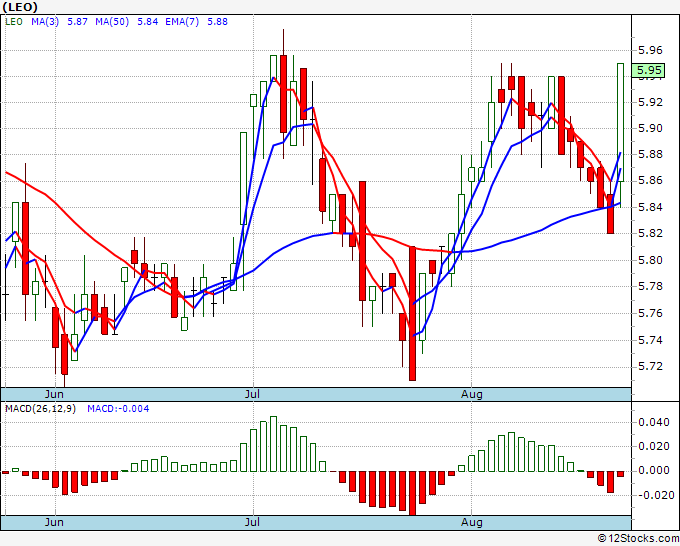
Task: Select the green LEO legend label
Action: tap(14, 22)
